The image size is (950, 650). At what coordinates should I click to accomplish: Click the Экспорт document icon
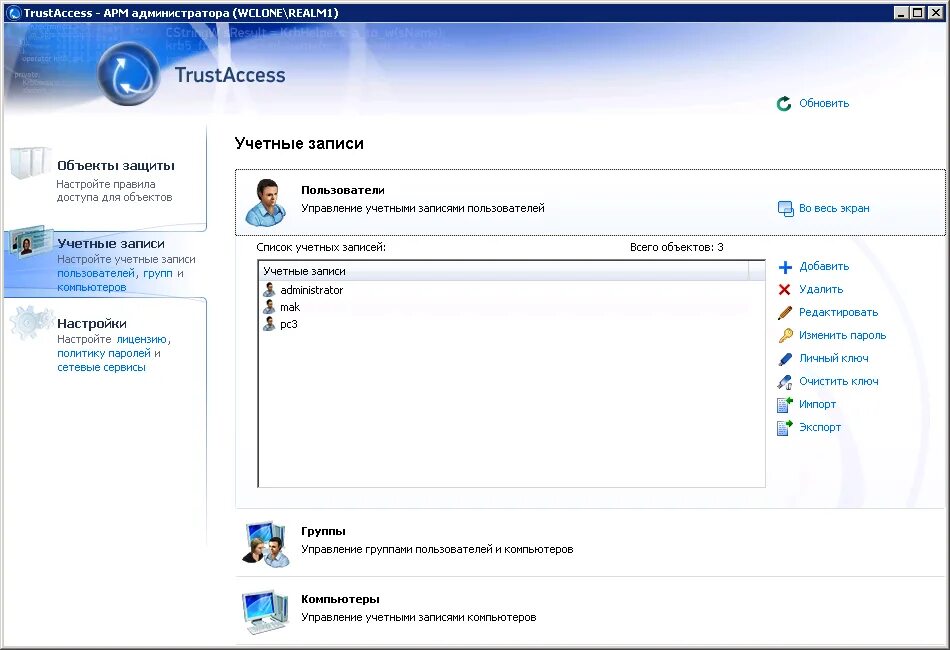(x=785, y=428)
